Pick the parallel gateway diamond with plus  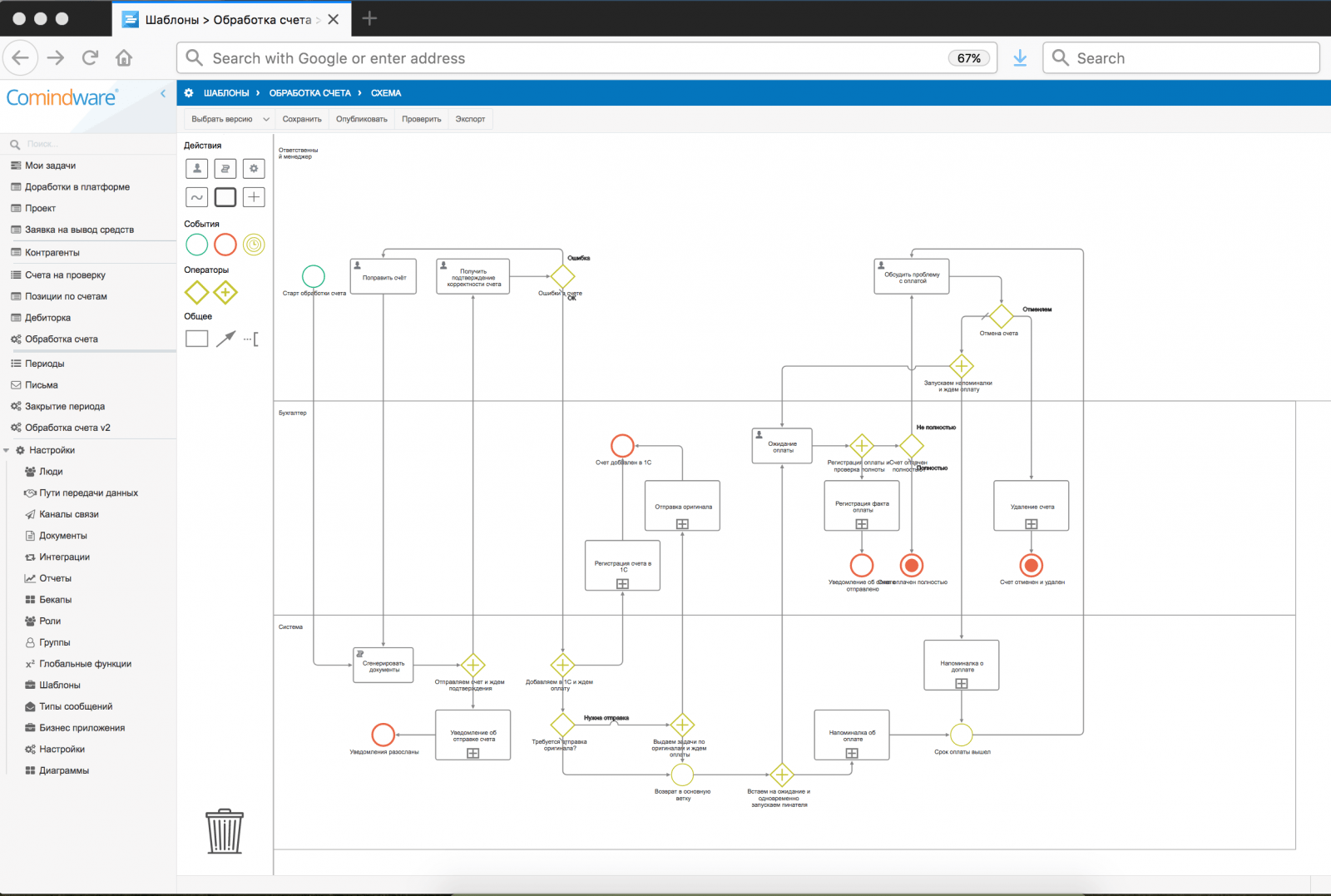click(225, 292)
